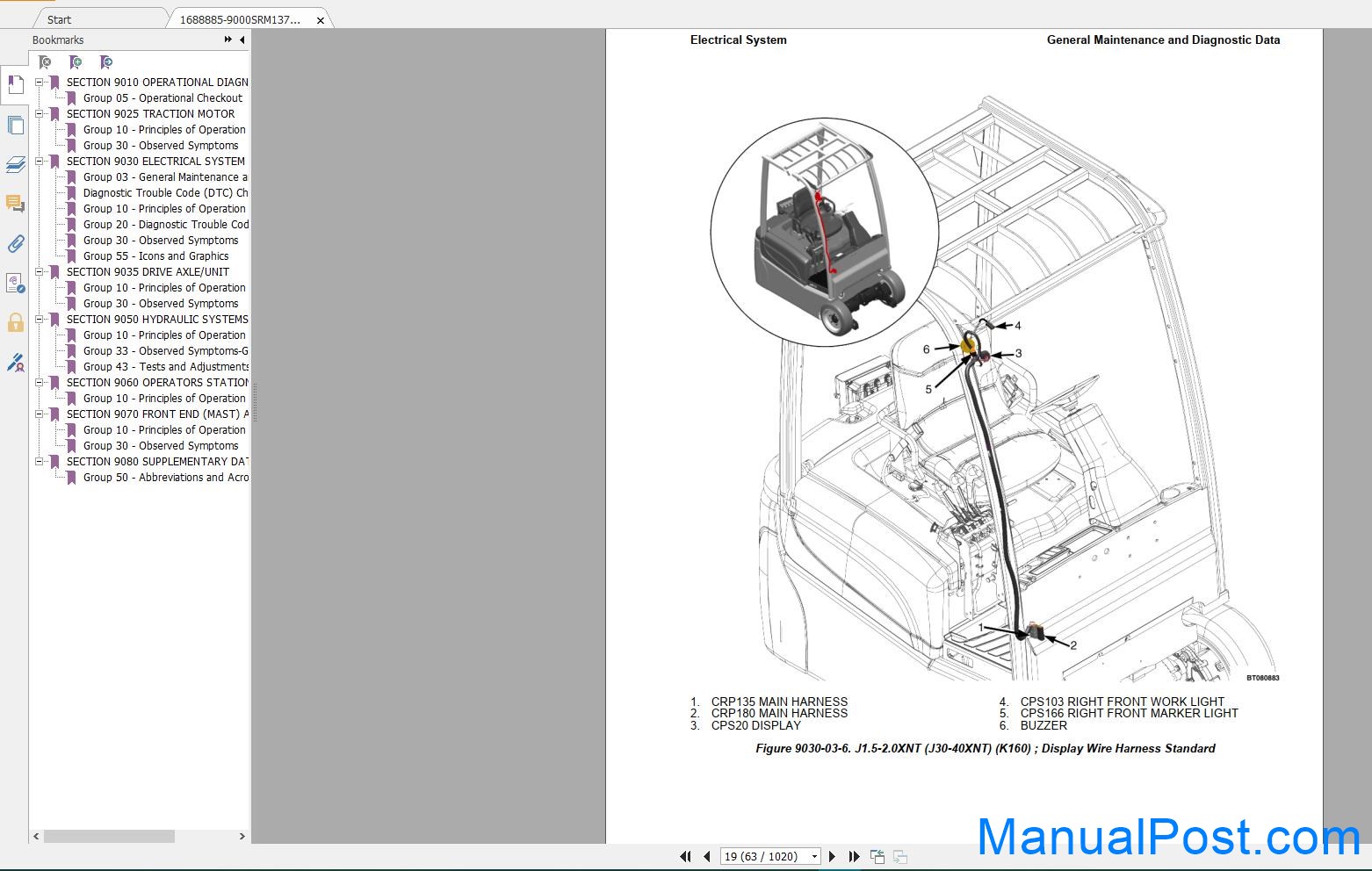This screenshot has height=871, width=1372.
Task: Click the go to bookmark destination icon
Action: [106, 62]
